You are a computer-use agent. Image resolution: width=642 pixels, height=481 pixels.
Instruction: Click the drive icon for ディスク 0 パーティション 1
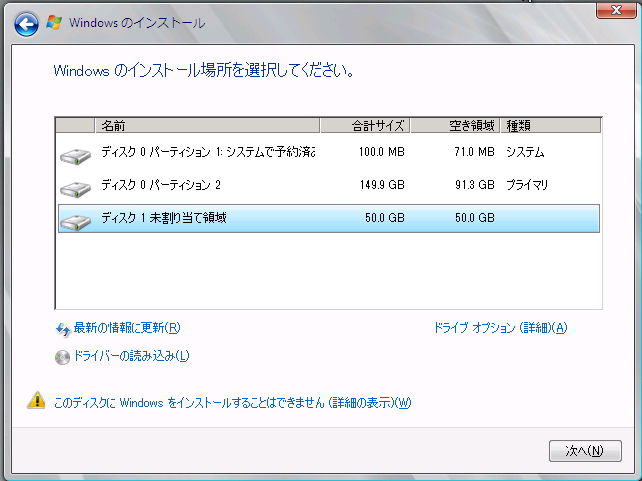coord(75,155)
